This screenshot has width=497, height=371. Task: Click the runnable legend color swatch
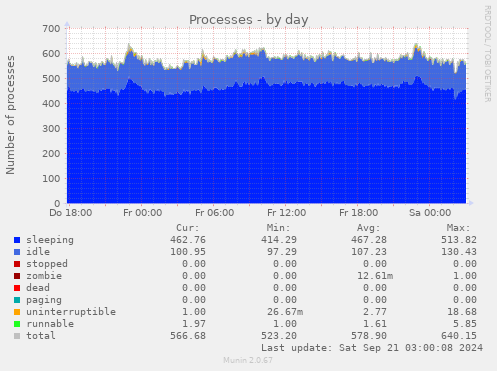coord(17,324)
